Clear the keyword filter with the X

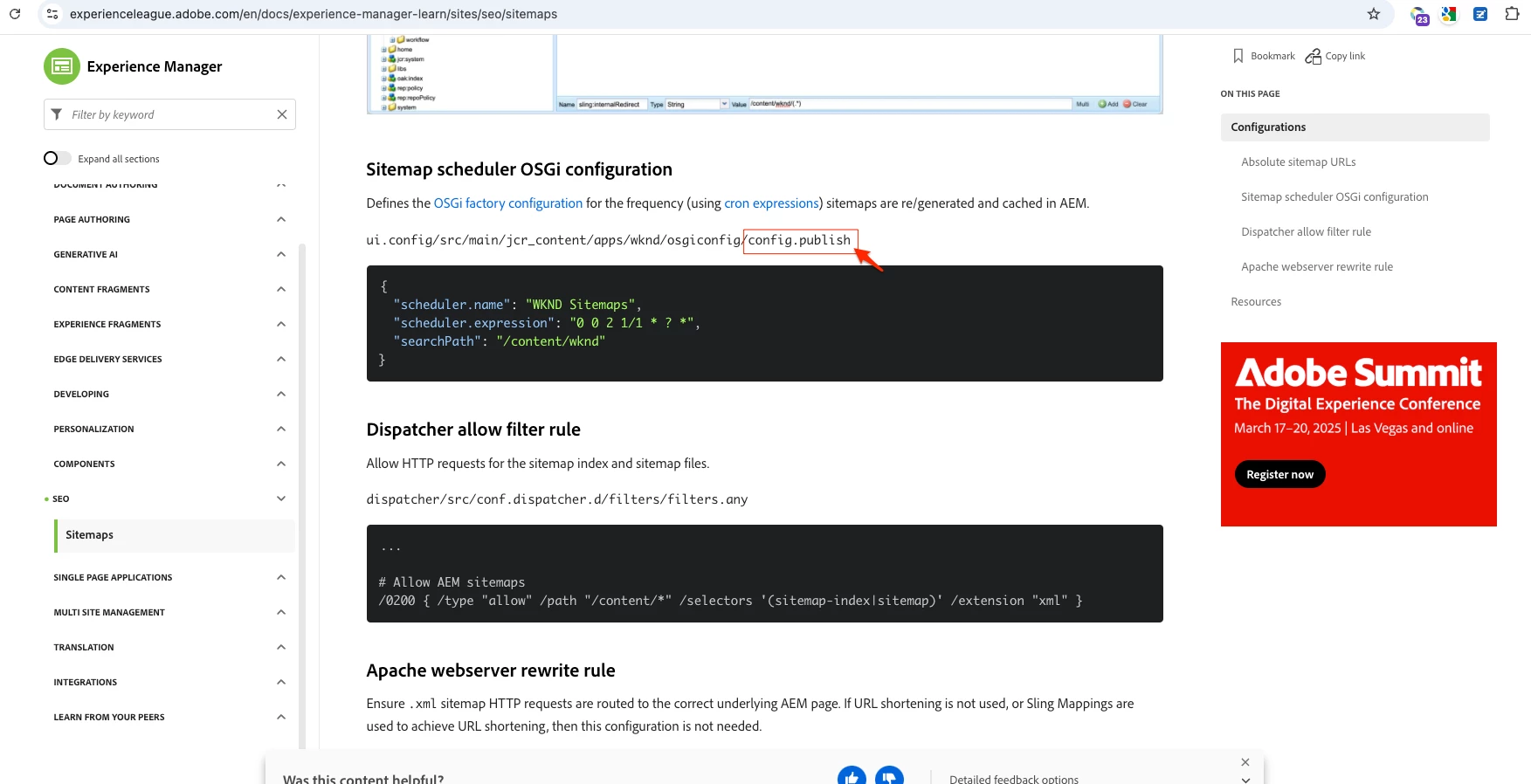click(x=282, y=114)
